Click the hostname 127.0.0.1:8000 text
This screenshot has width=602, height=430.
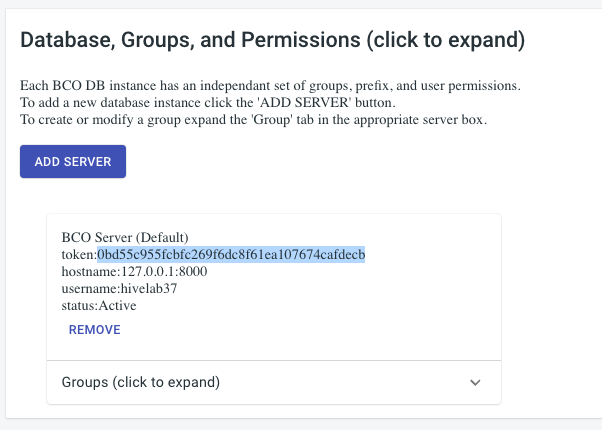(134, 271)
